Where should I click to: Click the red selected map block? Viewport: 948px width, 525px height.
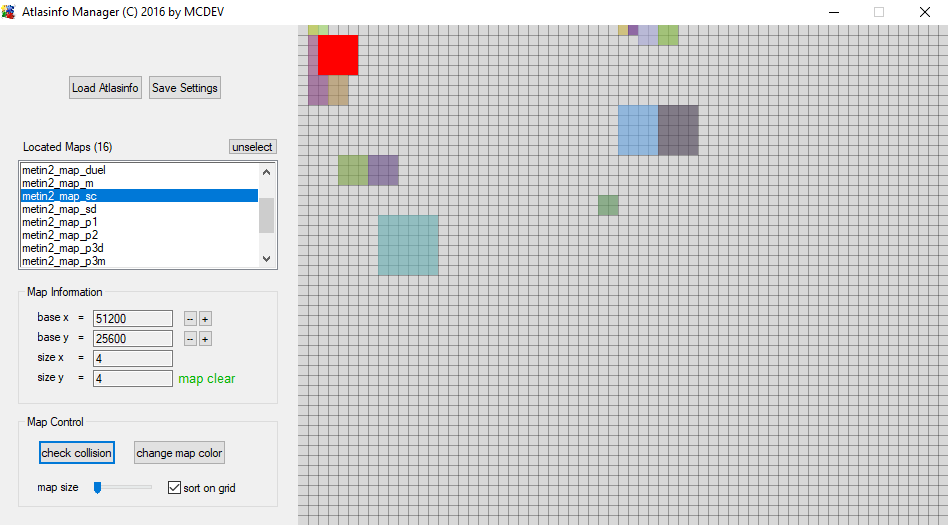[338, 55]
